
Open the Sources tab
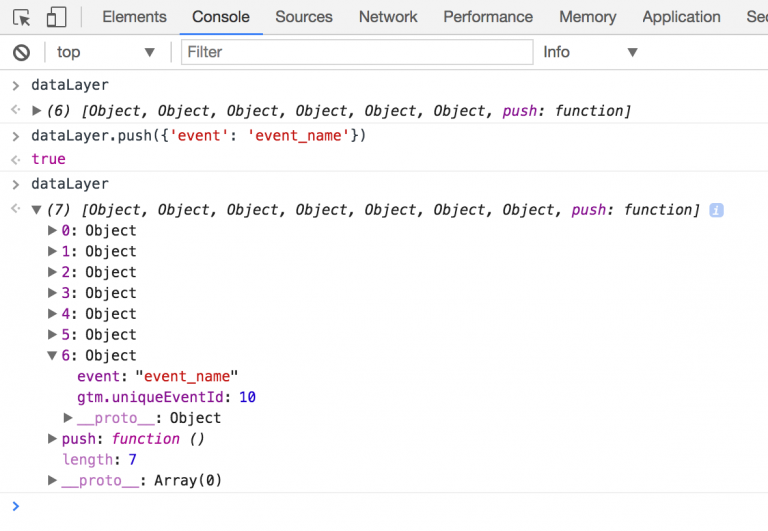tap(303, 17)
